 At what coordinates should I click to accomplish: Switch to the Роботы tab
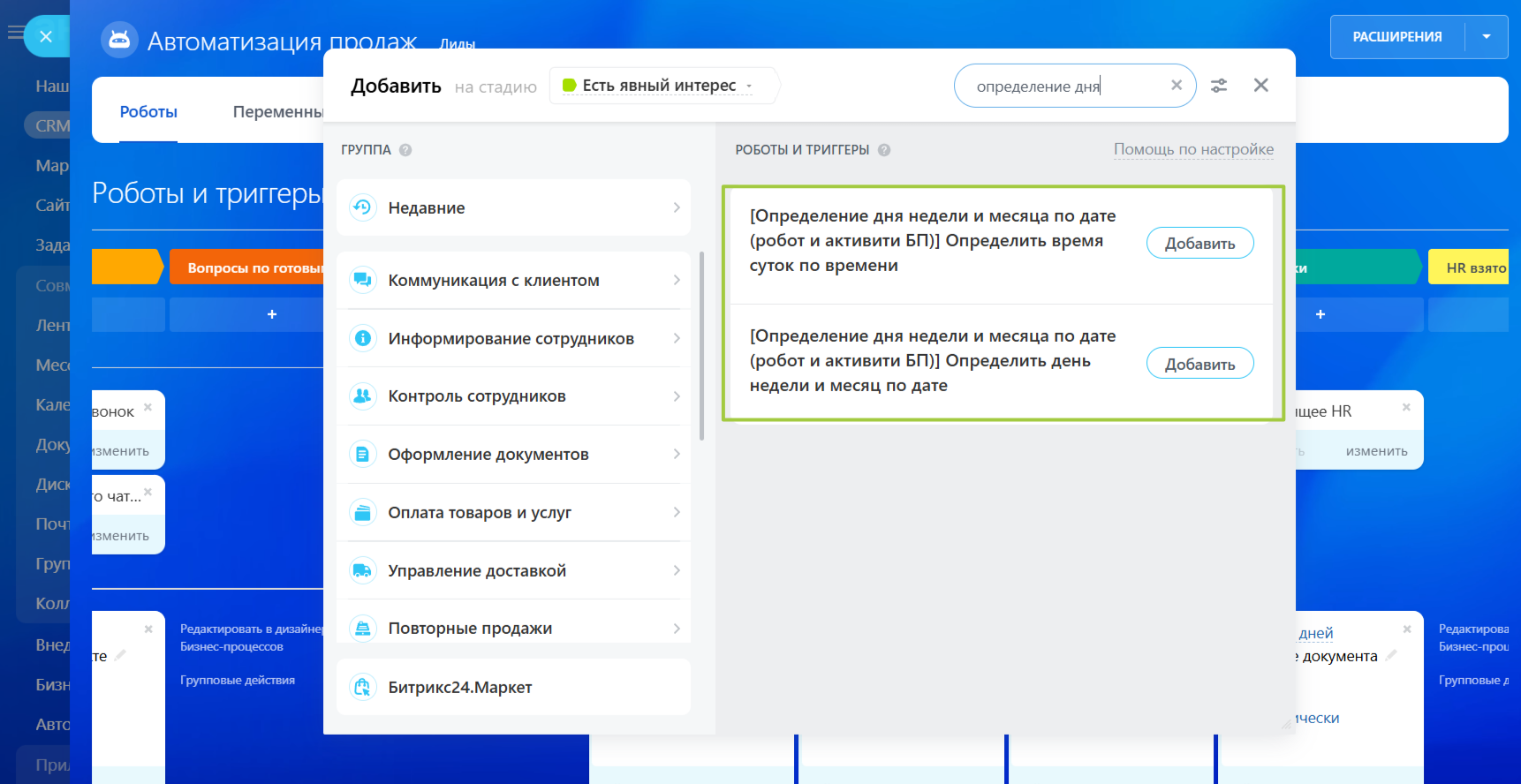tap(148, 112)
